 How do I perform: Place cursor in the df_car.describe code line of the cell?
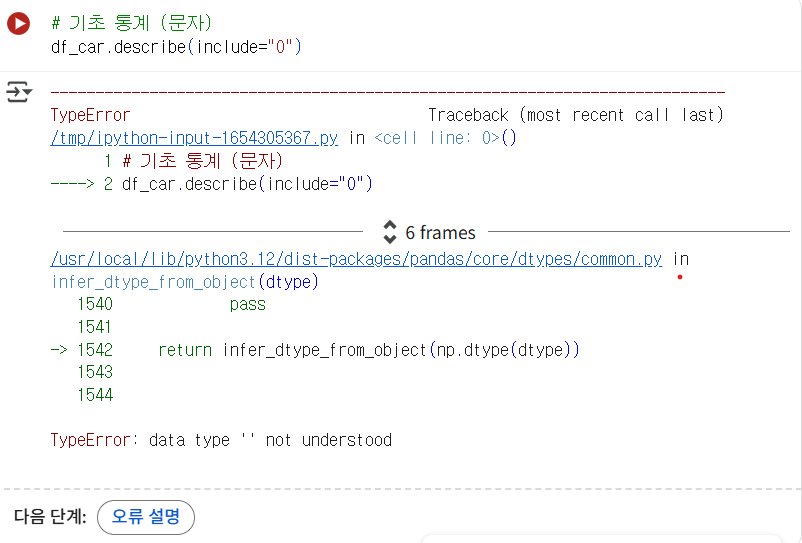(x=176, y=47)
